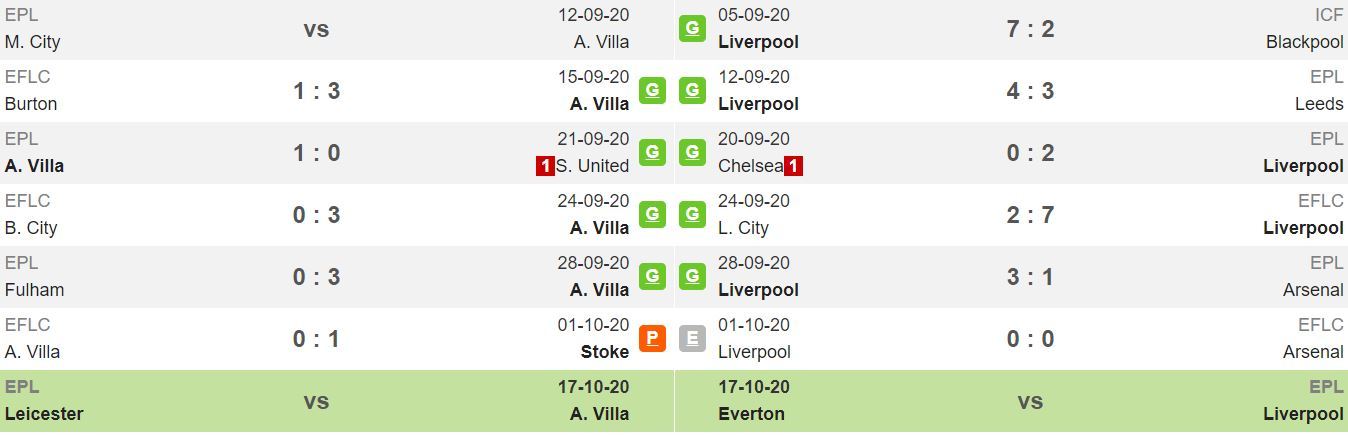Select the Everton team name in highlighted row

751,414
